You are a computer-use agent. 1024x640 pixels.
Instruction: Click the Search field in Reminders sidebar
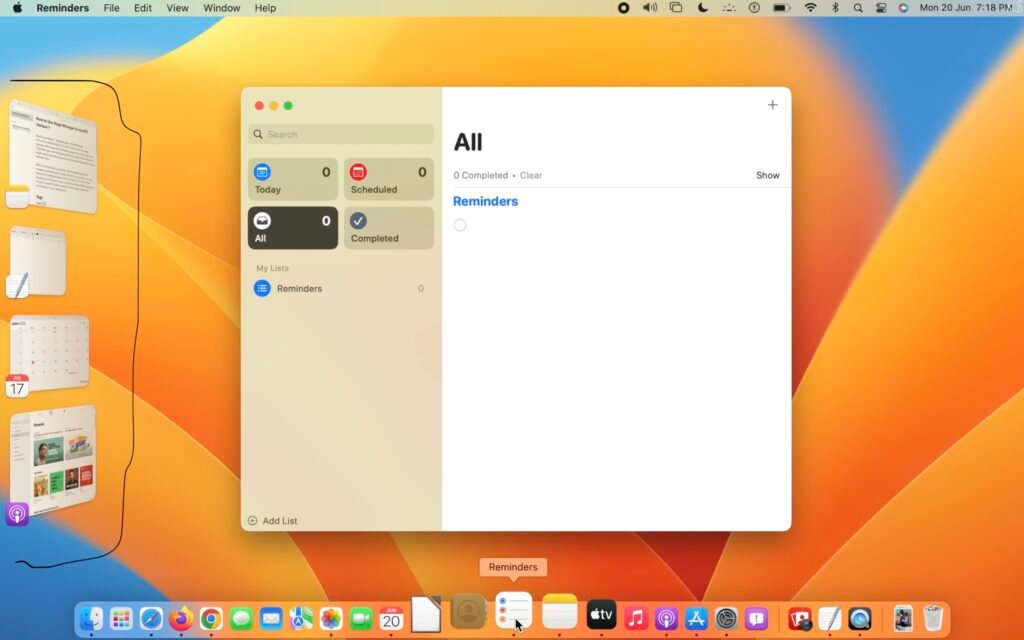[340, 134]
